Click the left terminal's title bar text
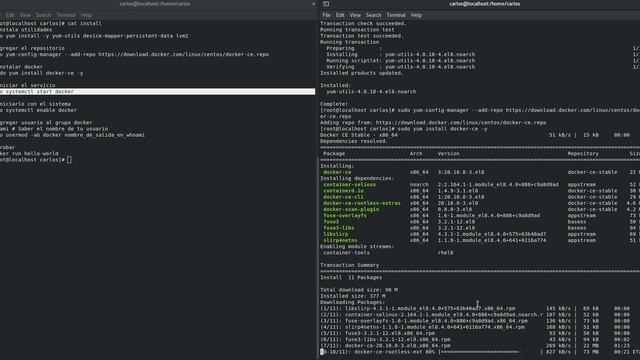 click(155, 4)
